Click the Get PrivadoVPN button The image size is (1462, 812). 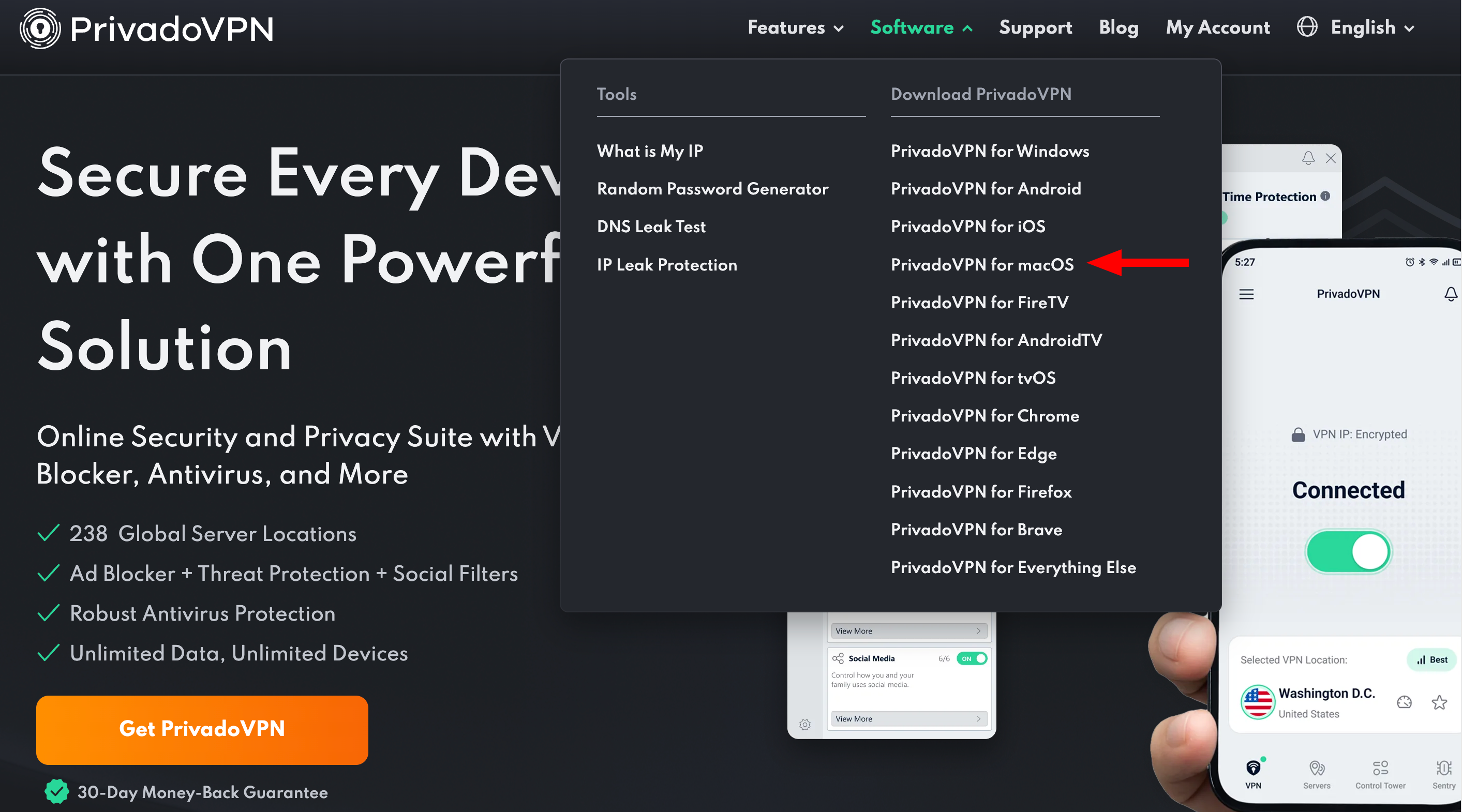pos(202,729)
